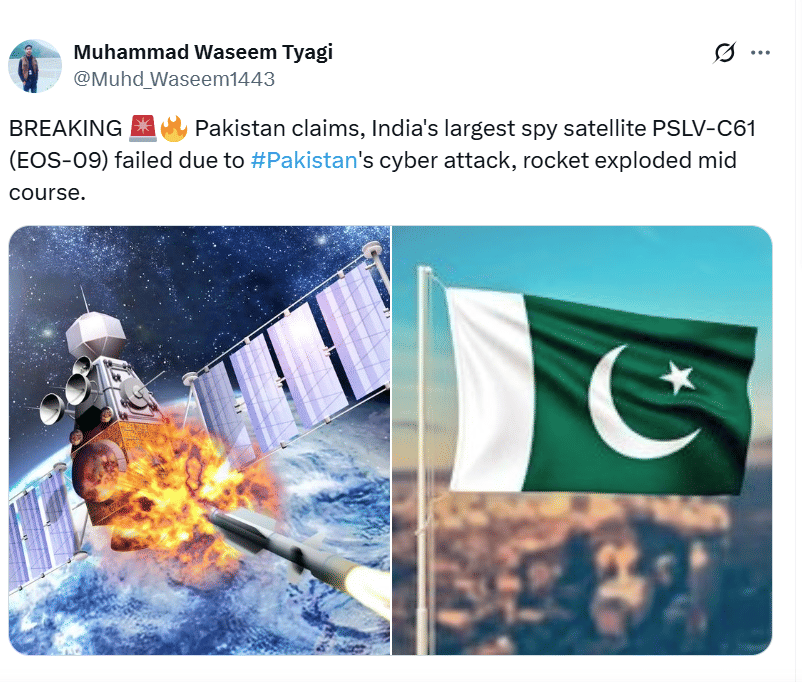Image resolution: width=802 pixels, height=682 pixels.
Task: Click the word BREAKING in the tweet
Action: click(x=65, y=128)
